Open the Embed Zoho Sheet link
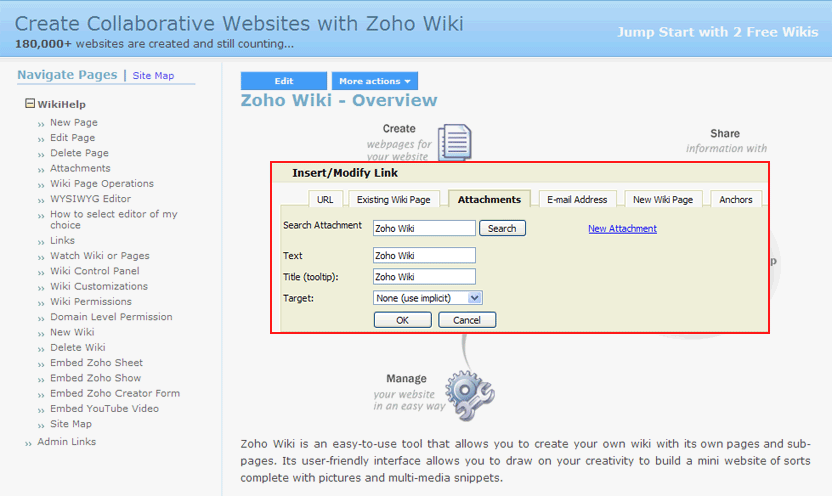Screen dimensions: 832x496 pyautogui.click(x=96, y=363)
